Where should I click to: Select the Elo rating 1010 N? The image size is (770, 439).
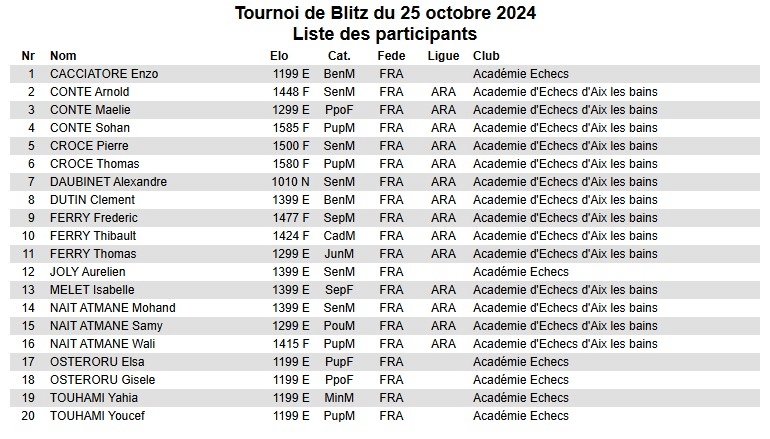click(x=291, y=182)
